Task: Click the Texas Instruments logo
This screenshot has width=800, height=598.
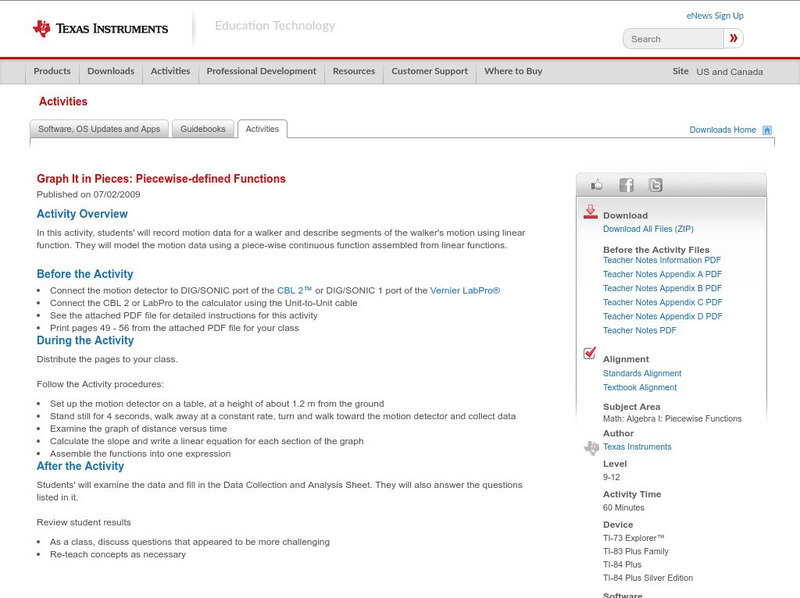Action: click(100, 29)
